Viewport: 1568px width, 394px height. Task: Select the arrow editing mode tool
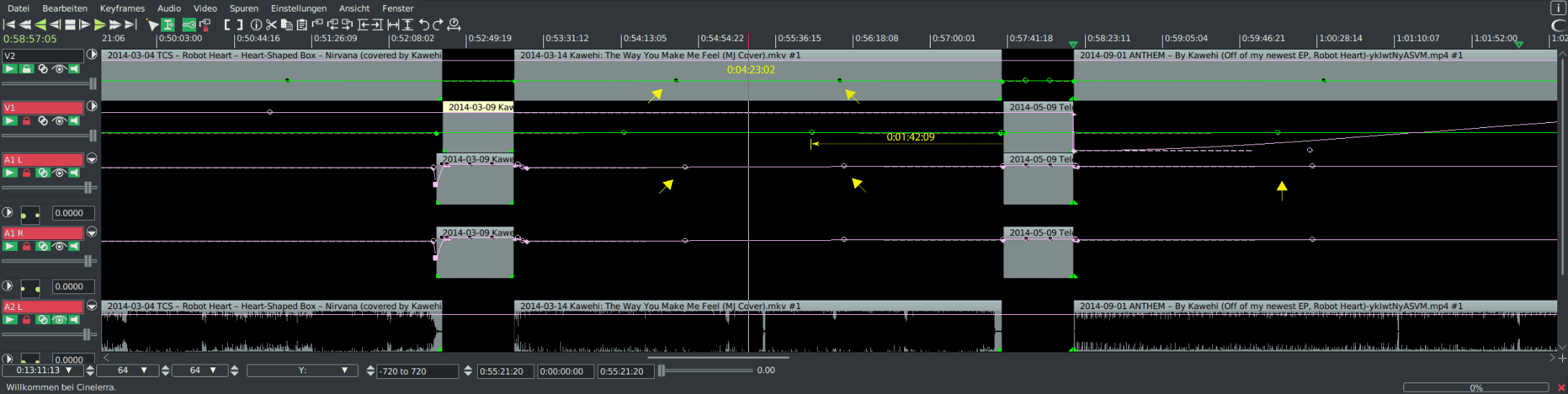(152, 24)
